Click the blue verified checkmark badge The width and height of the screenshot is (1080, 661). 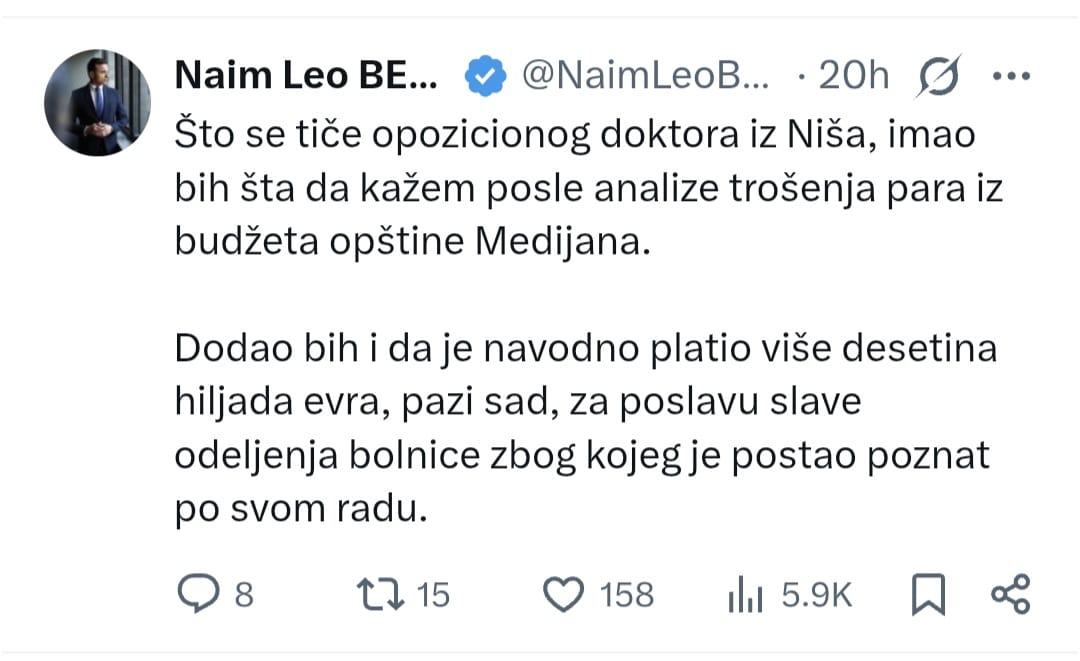[x=485, y=76]
